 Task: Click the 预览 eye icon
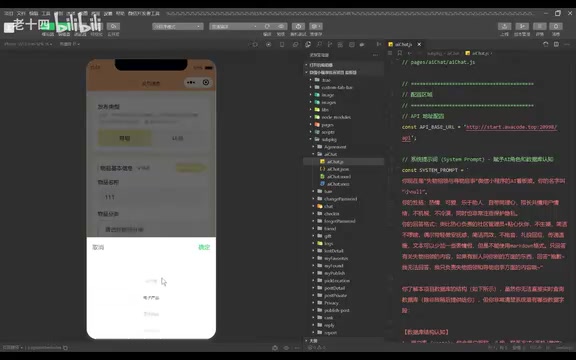pos(281,26)
